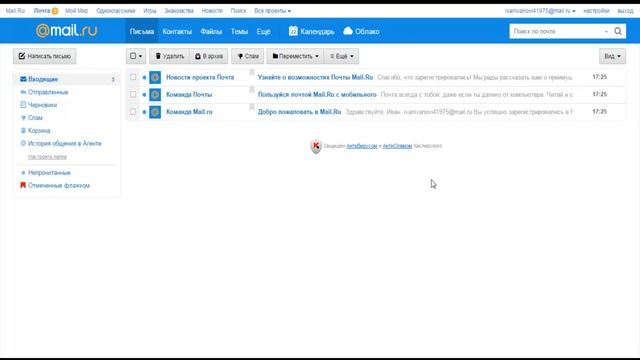Click the Спам toolbar button
Image resolution: width=640 pixels, height=360 pixels.
[248, 56]
